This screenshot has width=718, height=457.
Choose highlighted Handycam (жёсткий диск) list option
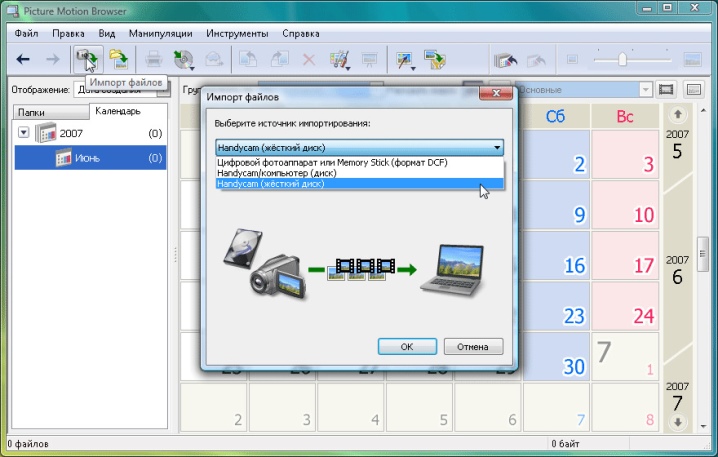(x=359, y=184)
